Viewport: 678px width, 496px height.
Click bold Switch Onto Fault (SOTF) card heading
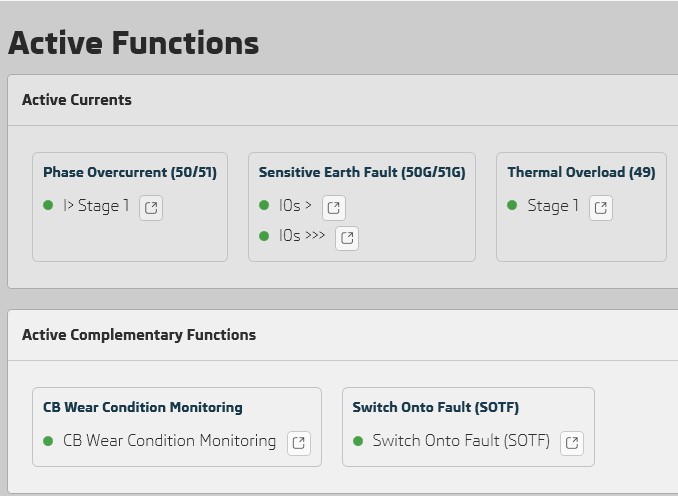435,407
